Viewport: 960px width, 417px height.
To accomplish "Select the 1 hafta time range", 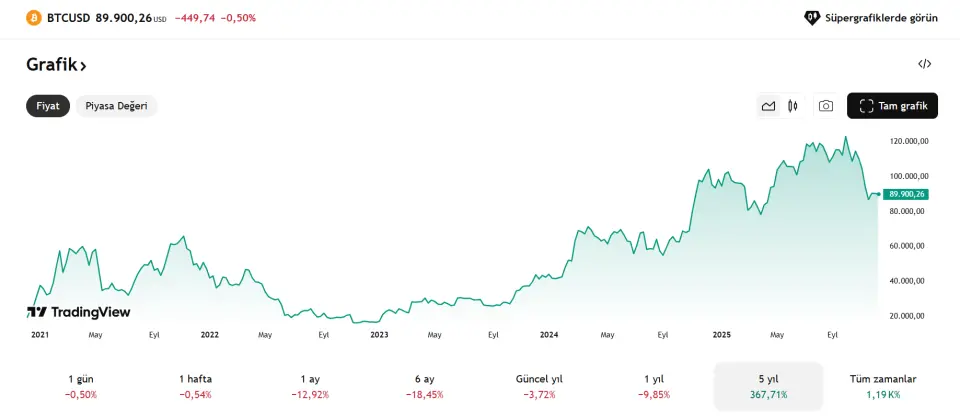I will pyautogui.click(x=195, y=386).
